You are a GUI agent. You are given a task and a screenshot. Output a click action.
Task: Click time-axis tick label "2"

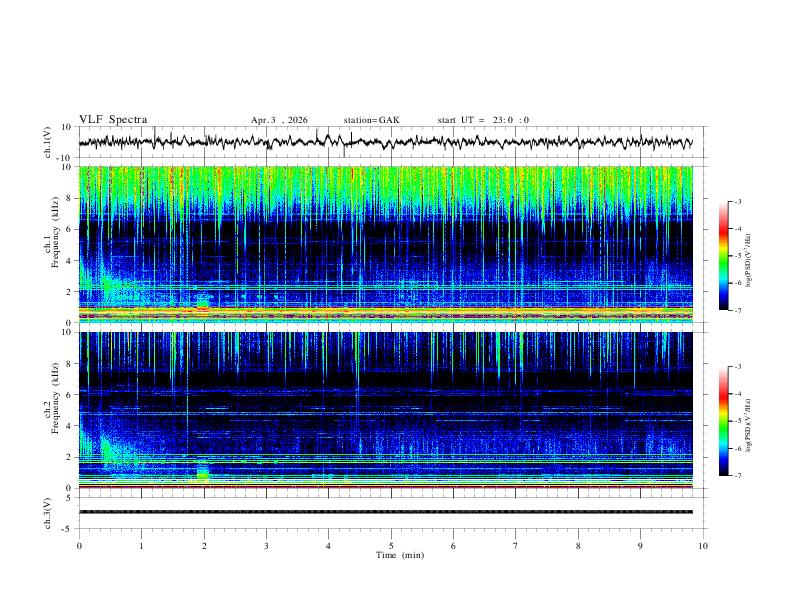[x=204, y=546]
